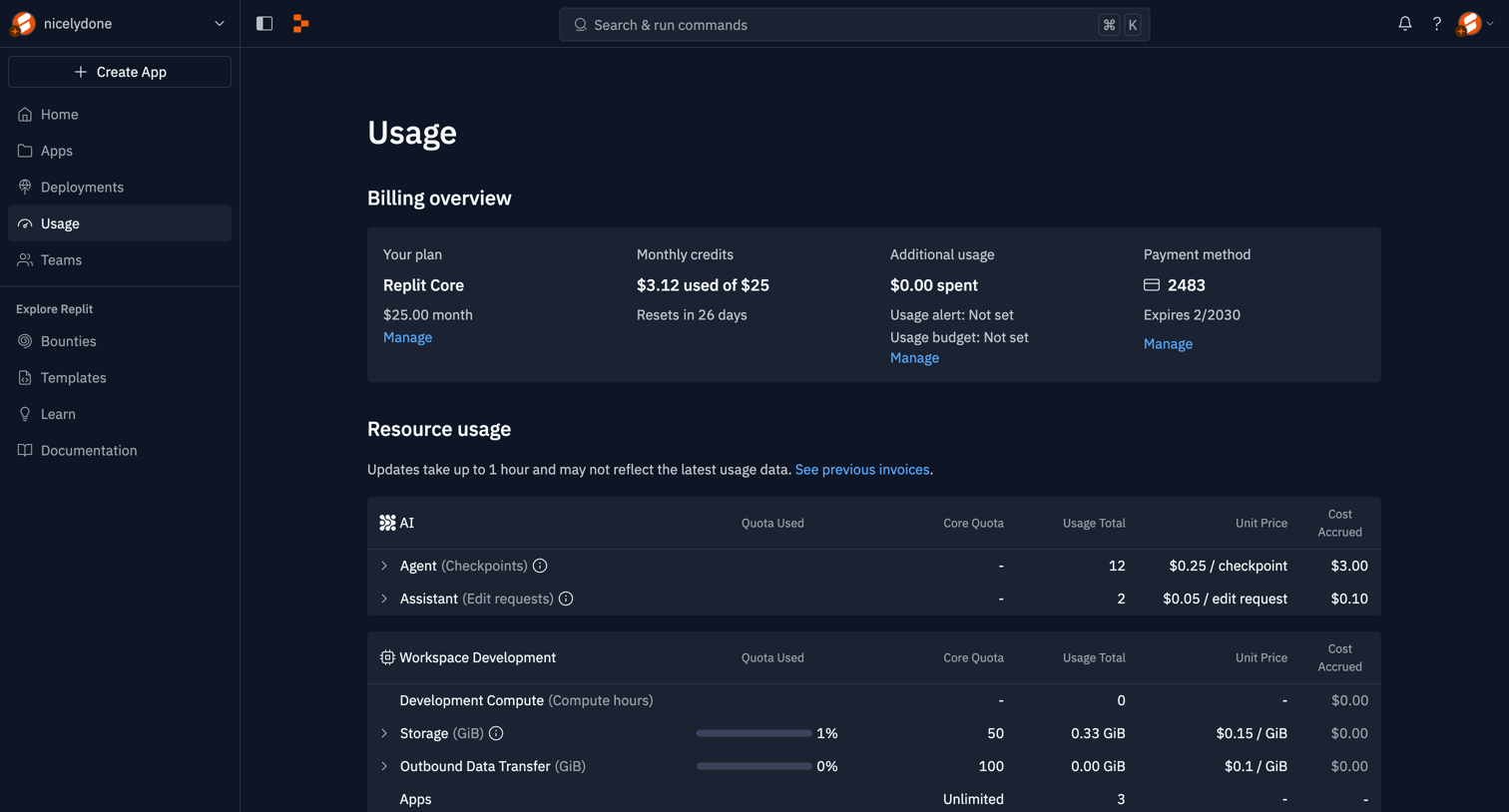
Task: Click the Apps usage row label
Action: [x=415, y=799]
